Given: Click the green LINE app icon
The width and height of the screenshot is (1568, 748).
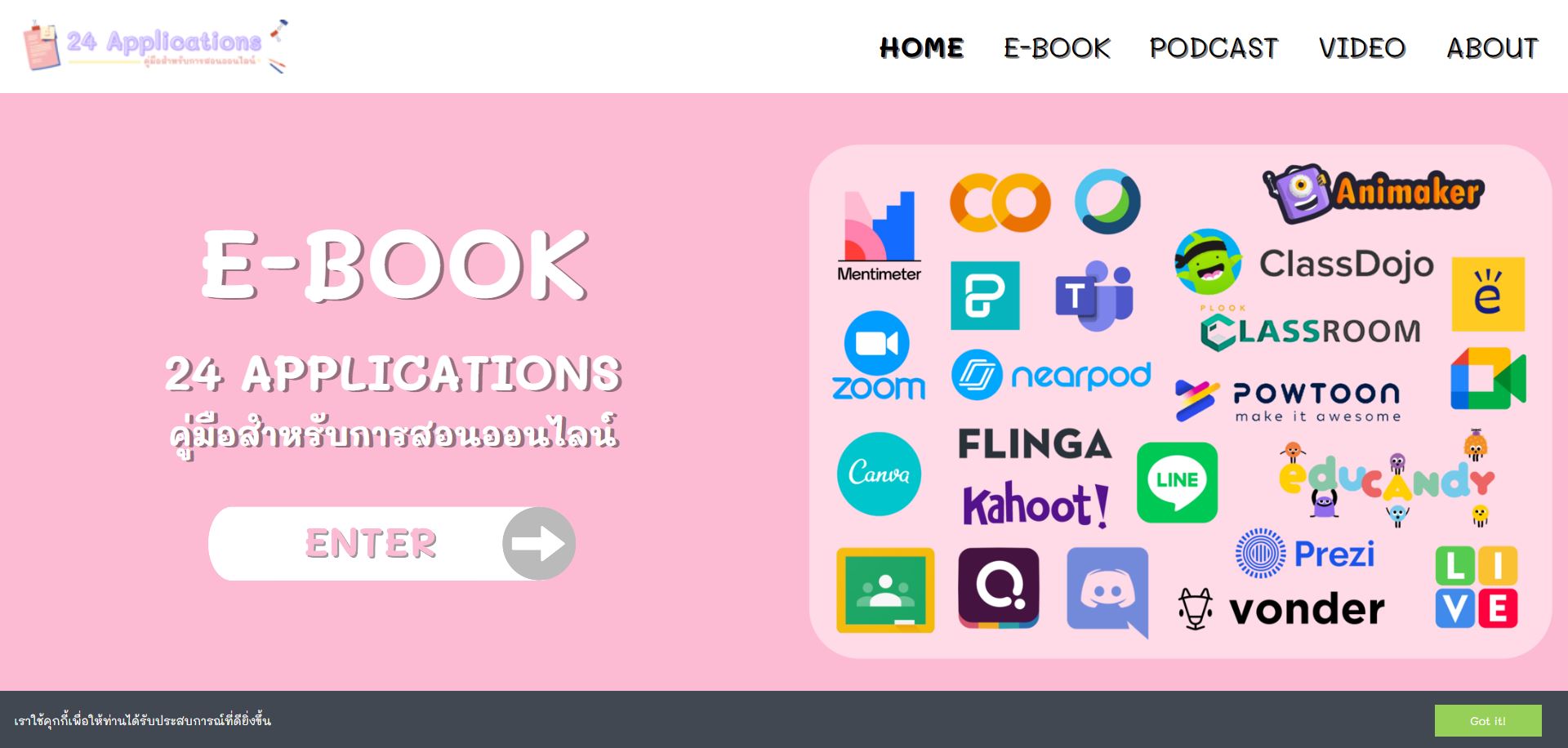Looking at the screenshot, I should tap(1177, 483).
